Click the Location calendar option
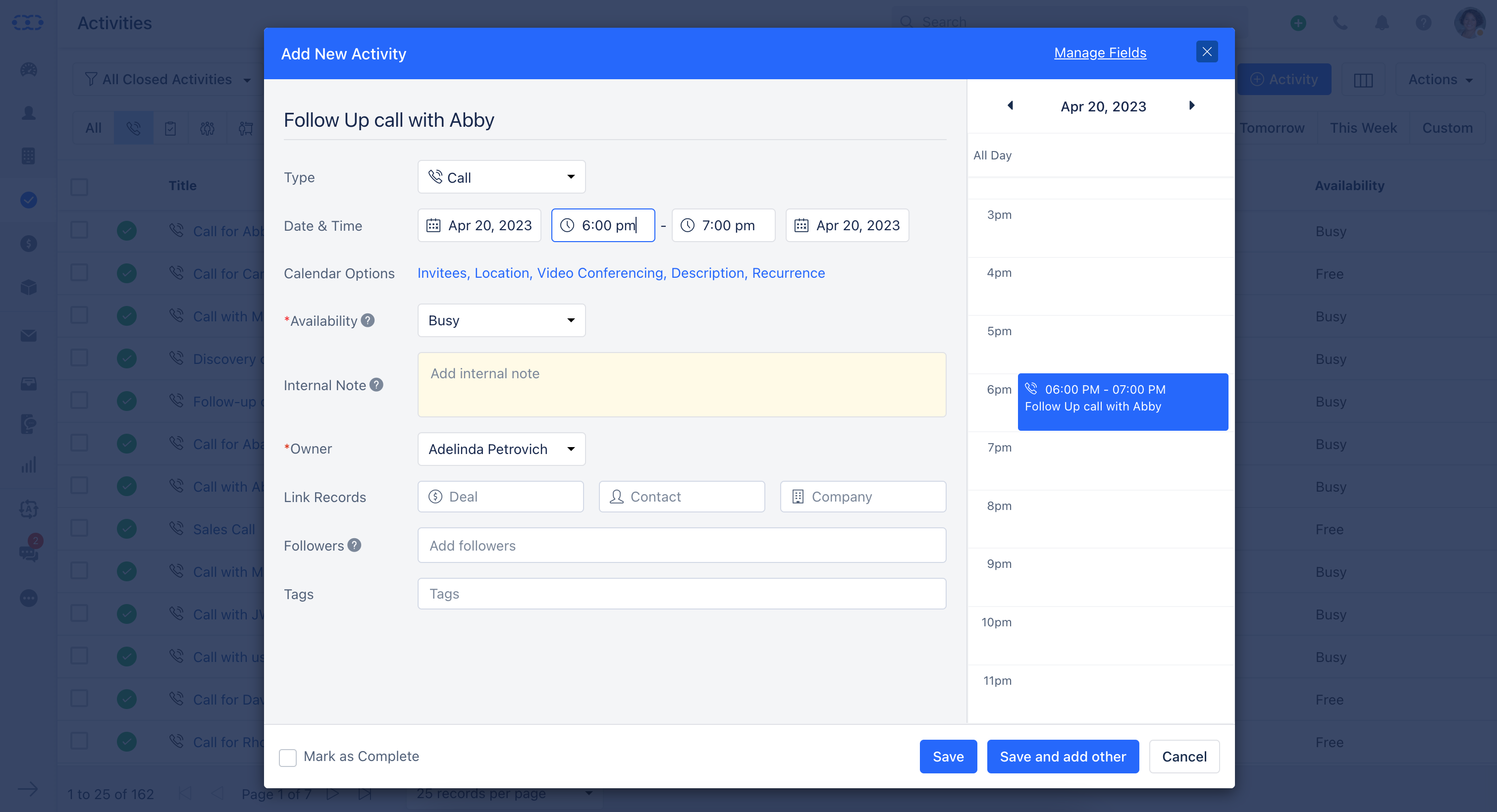 click(502, 274)
